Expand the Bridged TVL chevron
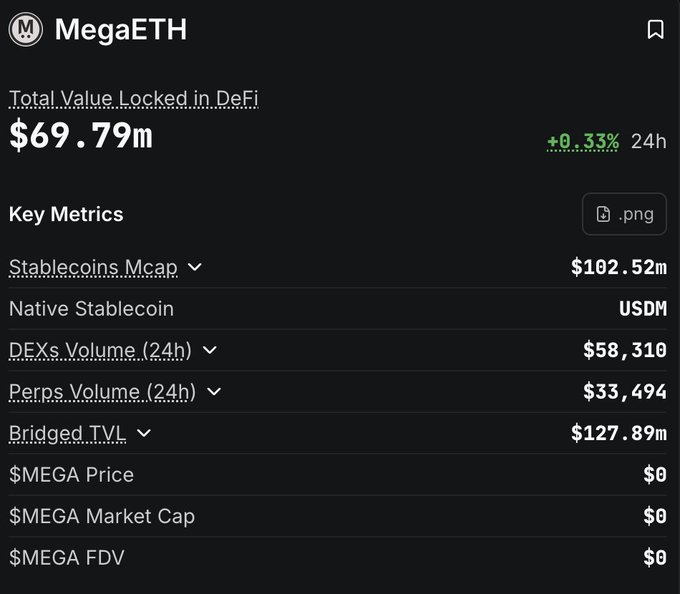 pyautogui.click(x=144, y=433)
